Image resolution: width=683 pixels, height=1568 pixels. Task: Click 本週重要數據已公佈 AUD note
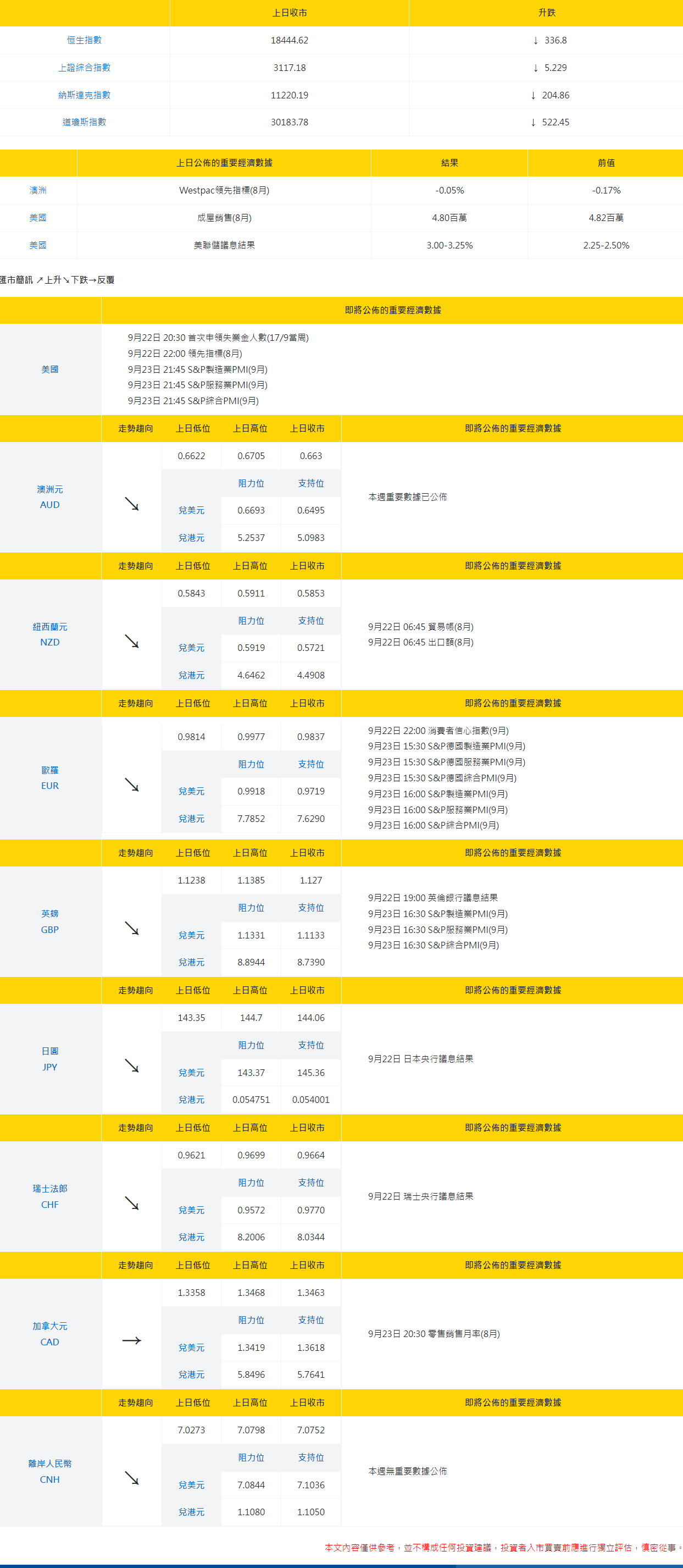pos(408,498)
